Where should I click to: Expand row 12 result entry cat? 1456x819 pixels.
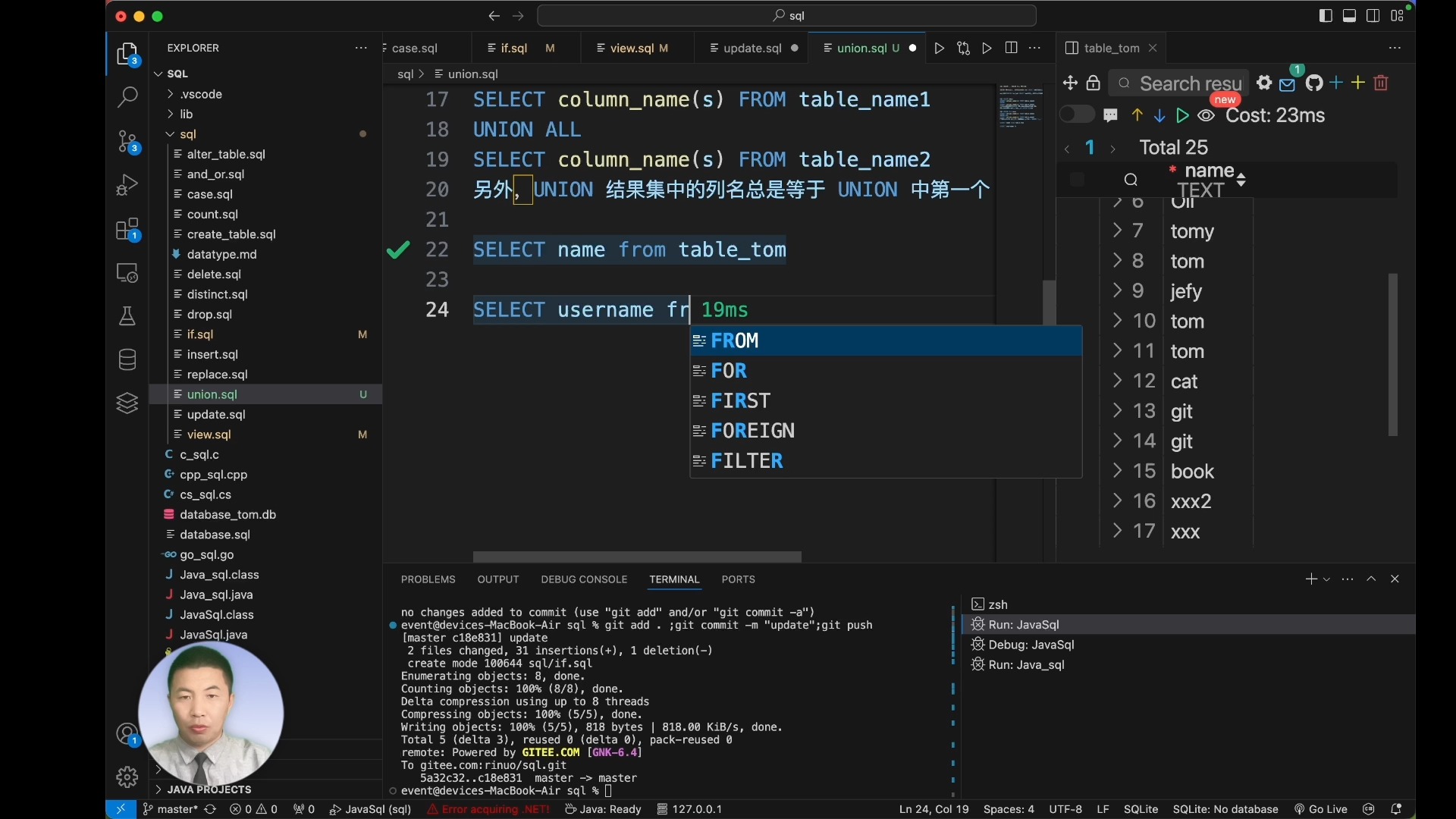tap(1117, 381)
